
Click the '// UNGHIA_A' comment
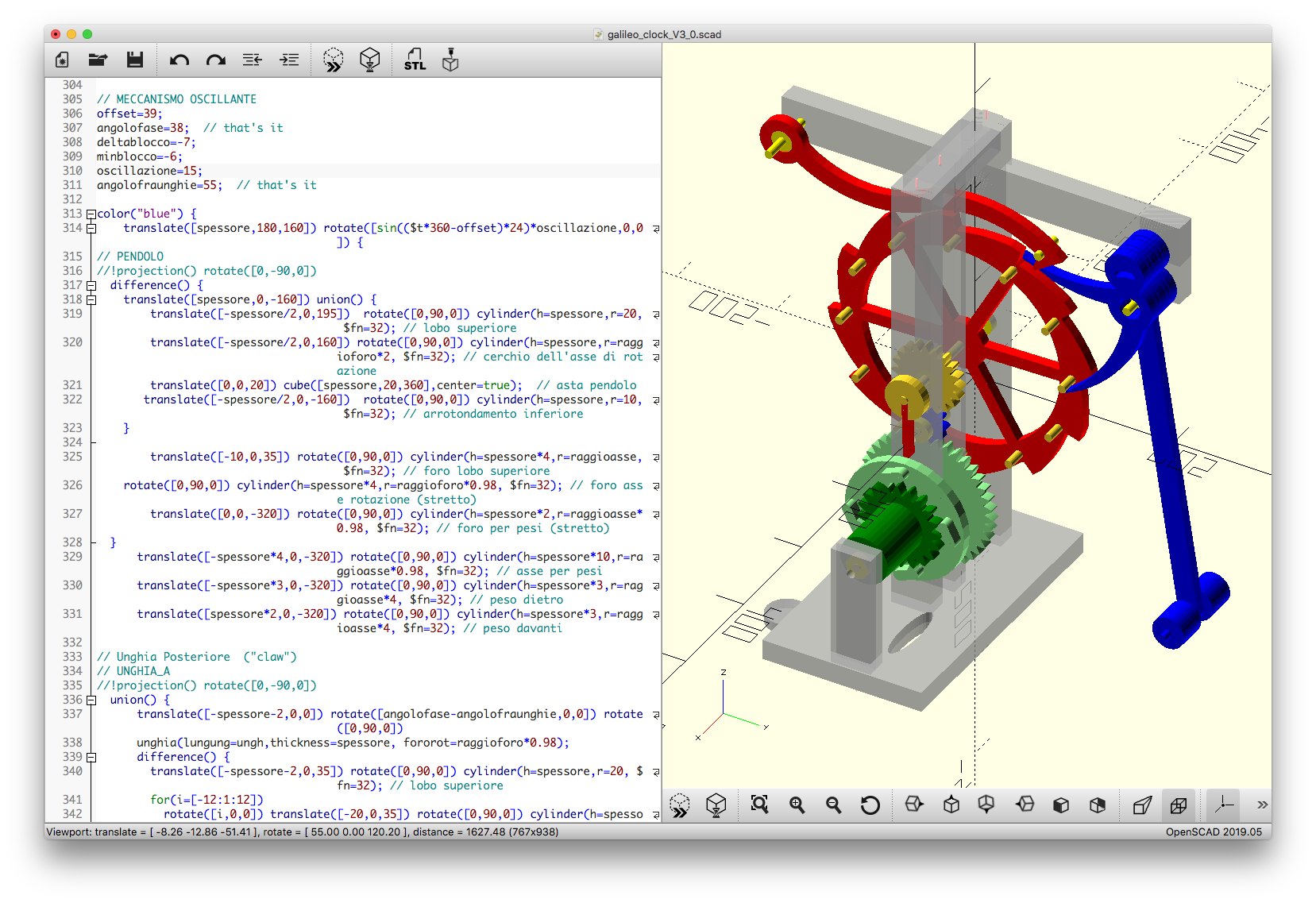tap(133, 671)
